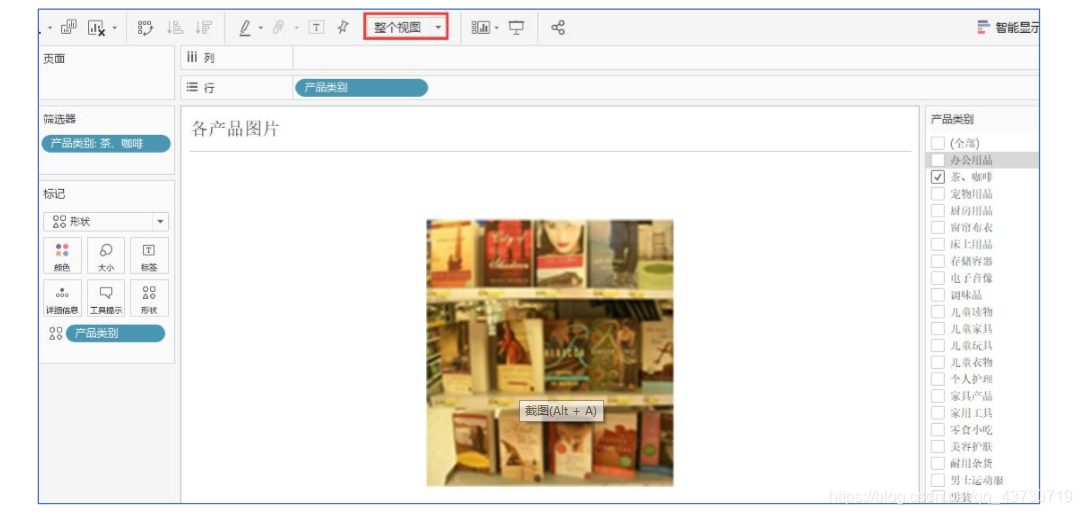Select the 产品类别: 茶、咖啡 filter pill

pyautogui.click(x=106, y=144)
